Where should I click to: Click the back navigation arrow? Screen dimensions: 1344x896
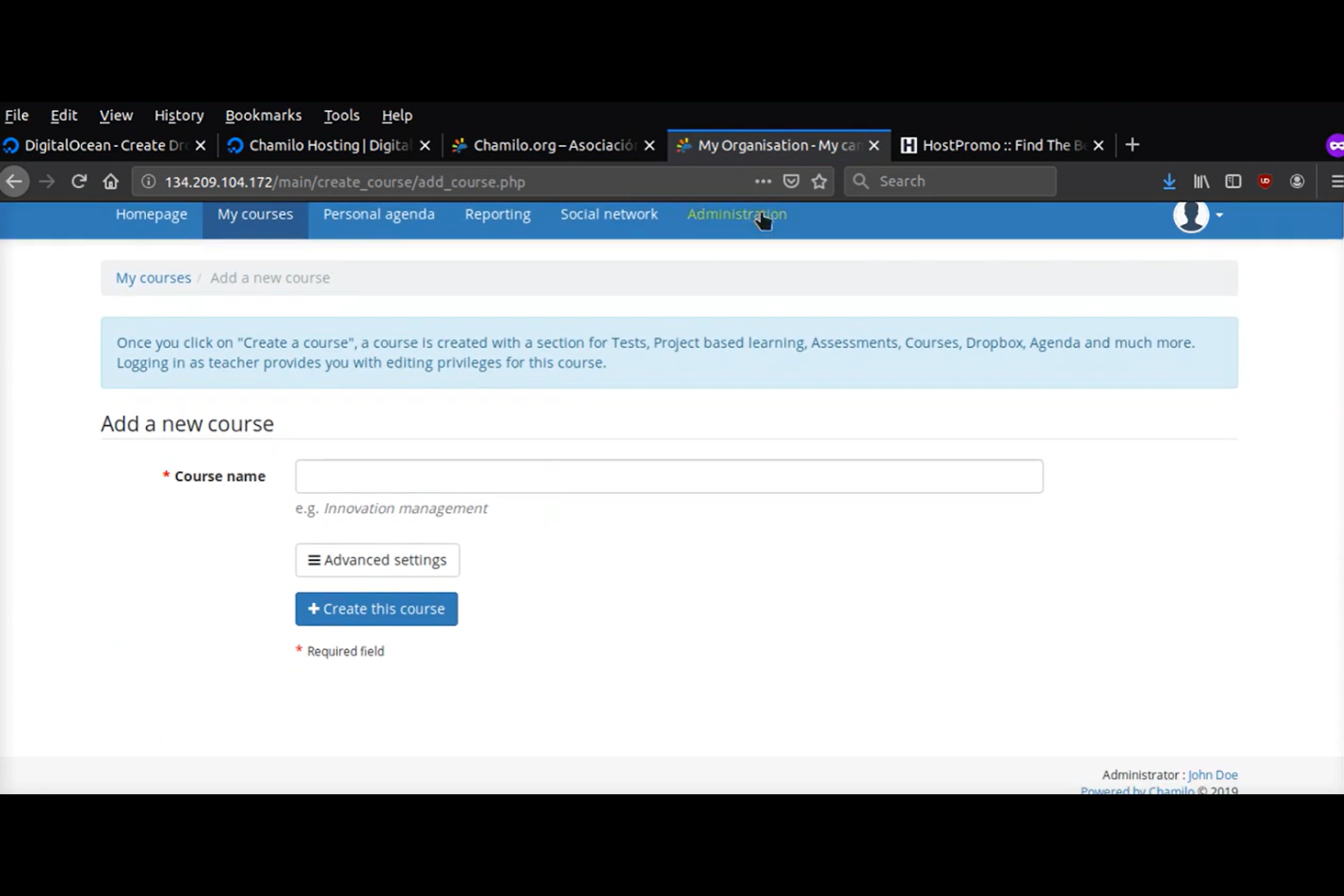[15, 181]
